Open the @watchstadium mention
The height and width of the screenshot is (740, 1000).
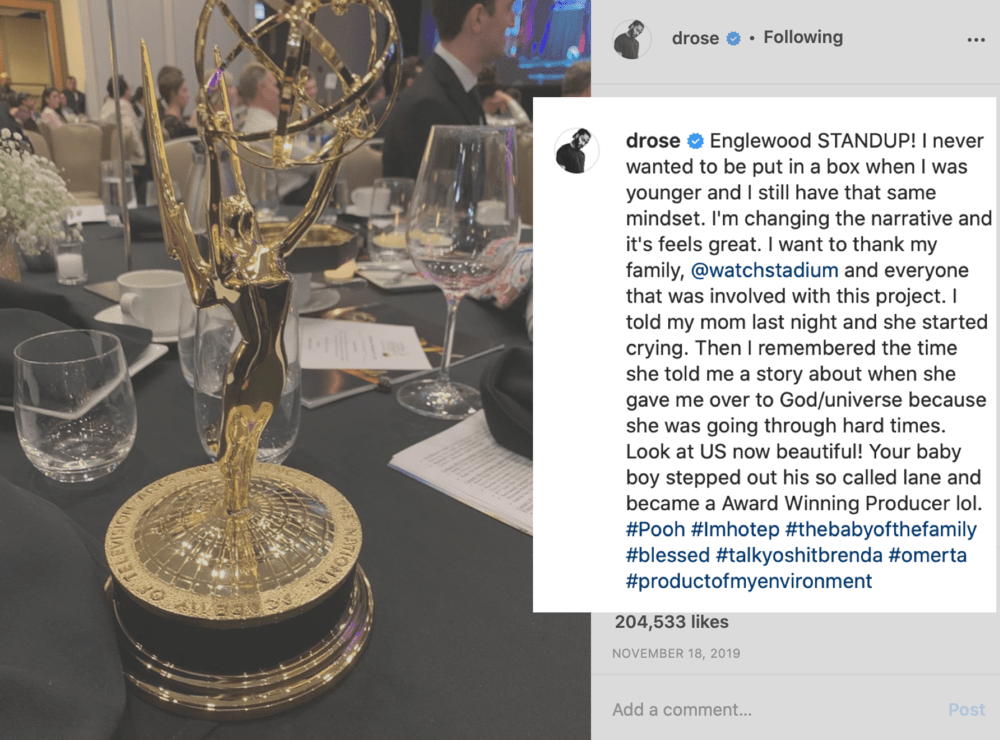pyautogui.click(x=764, y=270)
